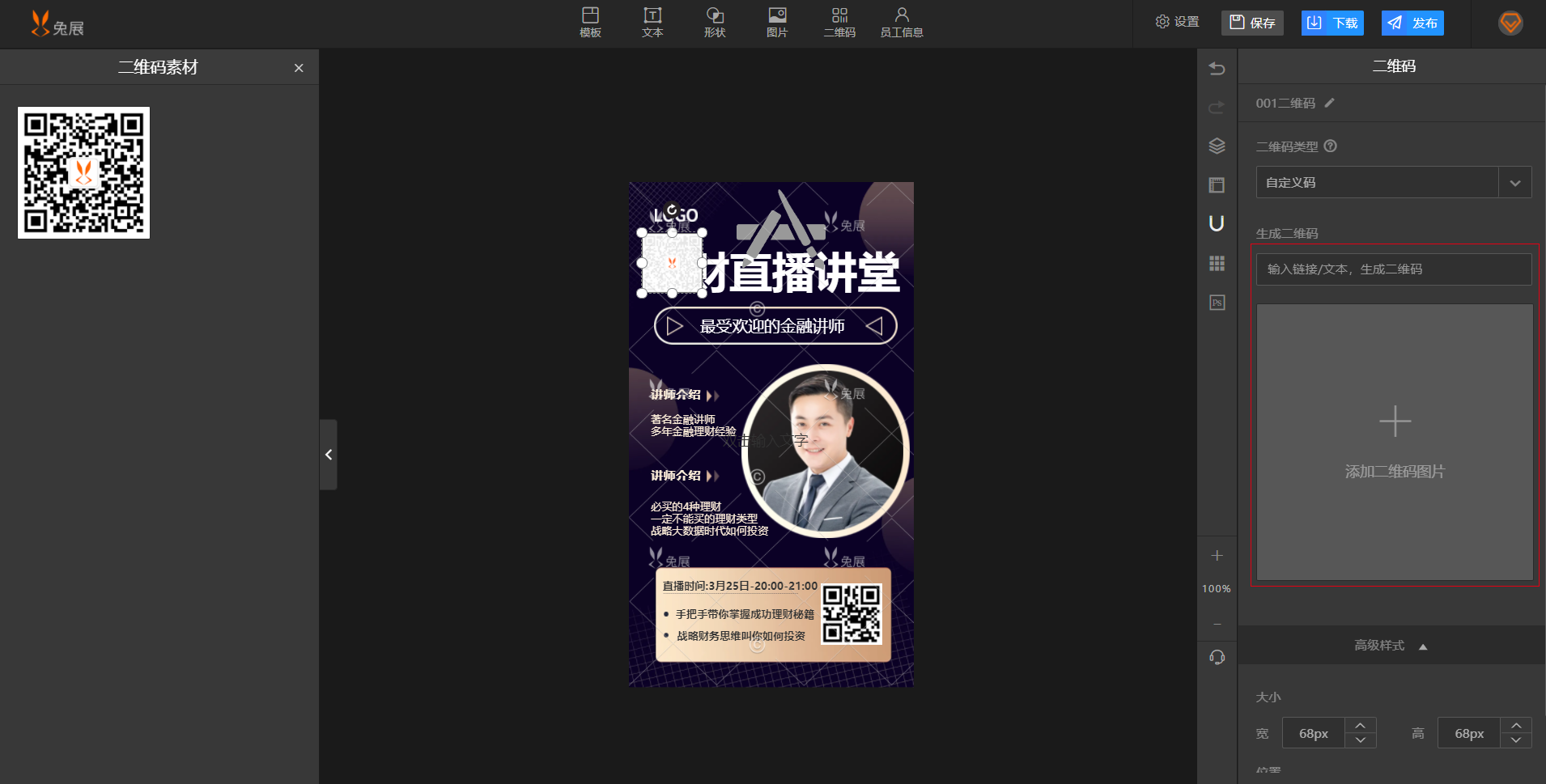Screen dimensions: 1546x784
Task: Click the 输入链接/文本 input field
Action: click(x=1394, y=269)
